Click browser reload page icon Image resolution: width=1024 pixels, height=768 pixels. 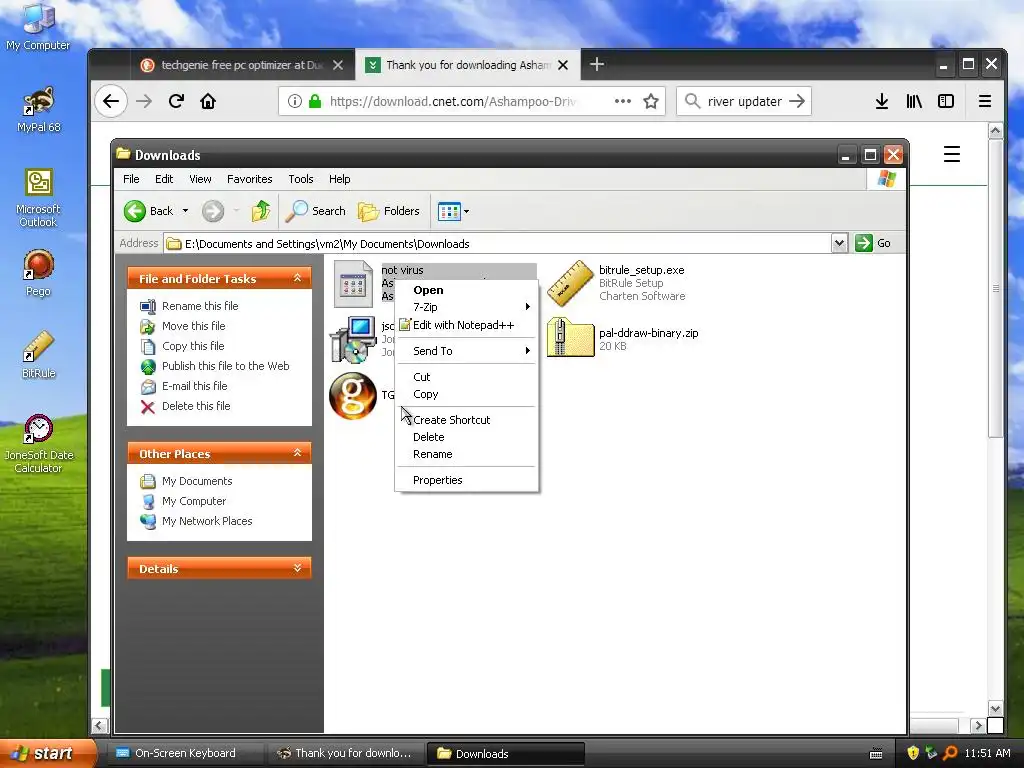pos(176,101)
